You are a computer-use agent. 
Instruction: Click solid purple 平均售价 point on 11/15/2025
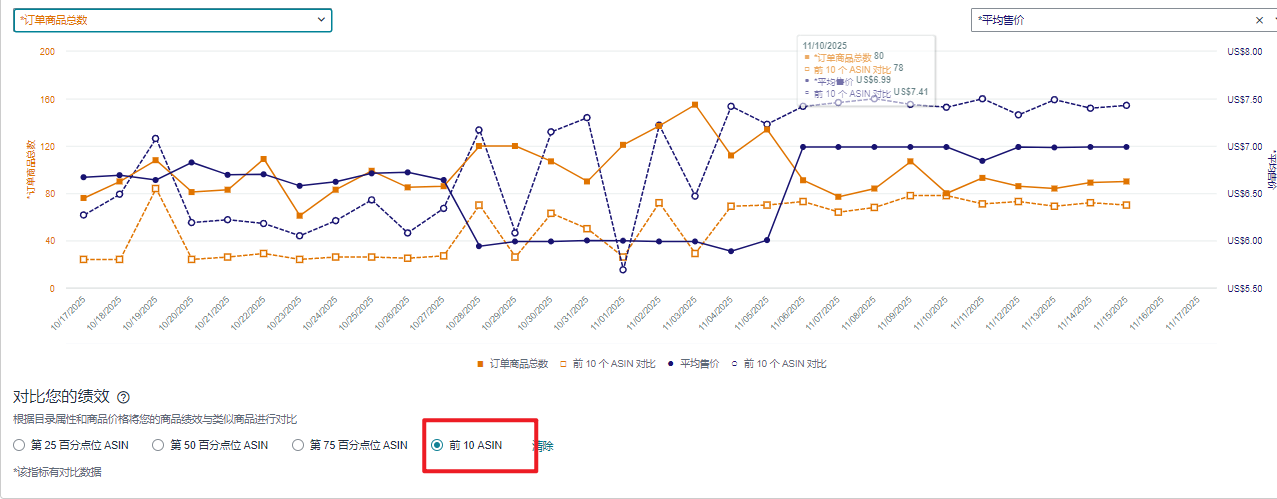click(1126, 147)
